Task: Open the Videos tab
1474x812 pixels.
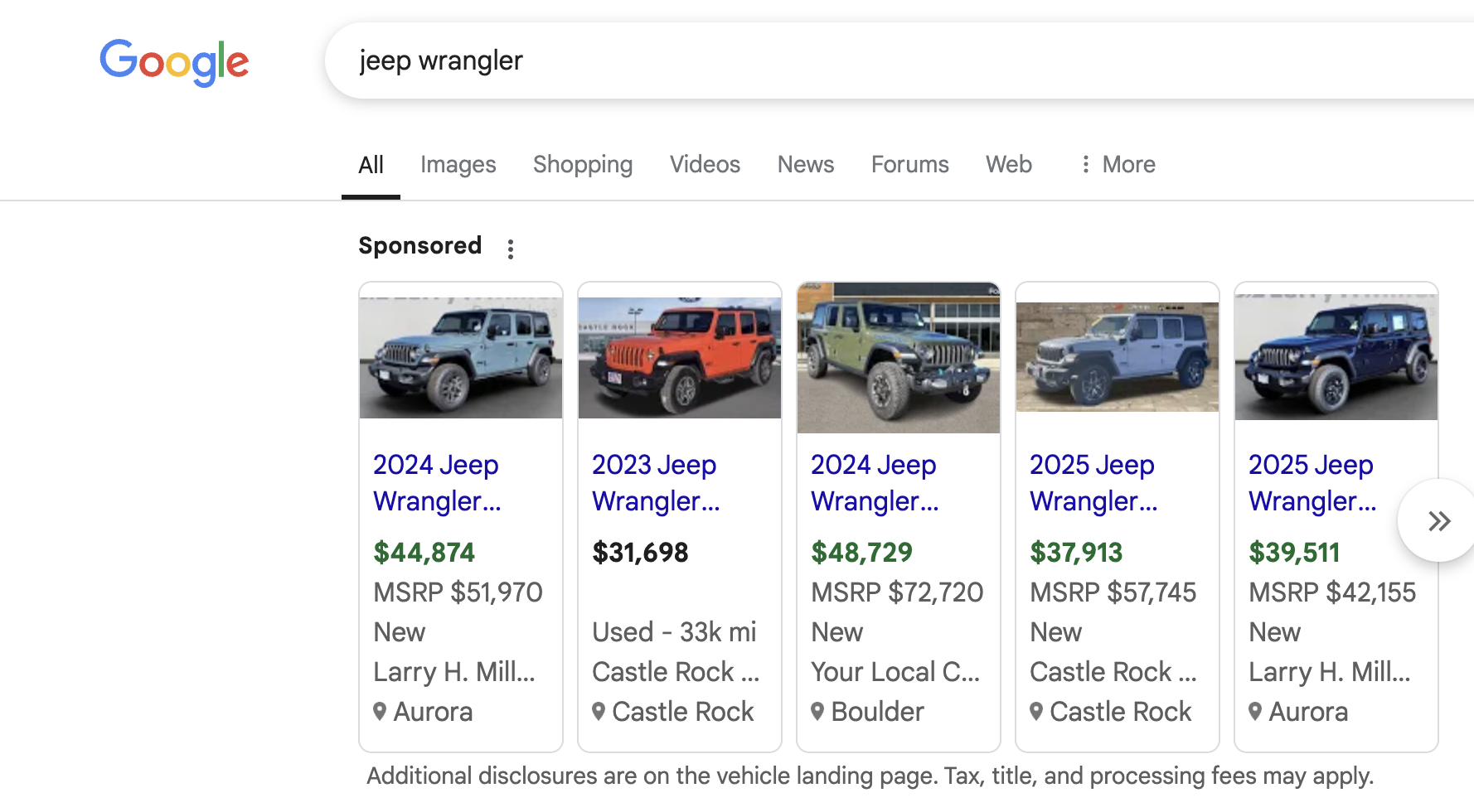Action: [x=705, y=164]
